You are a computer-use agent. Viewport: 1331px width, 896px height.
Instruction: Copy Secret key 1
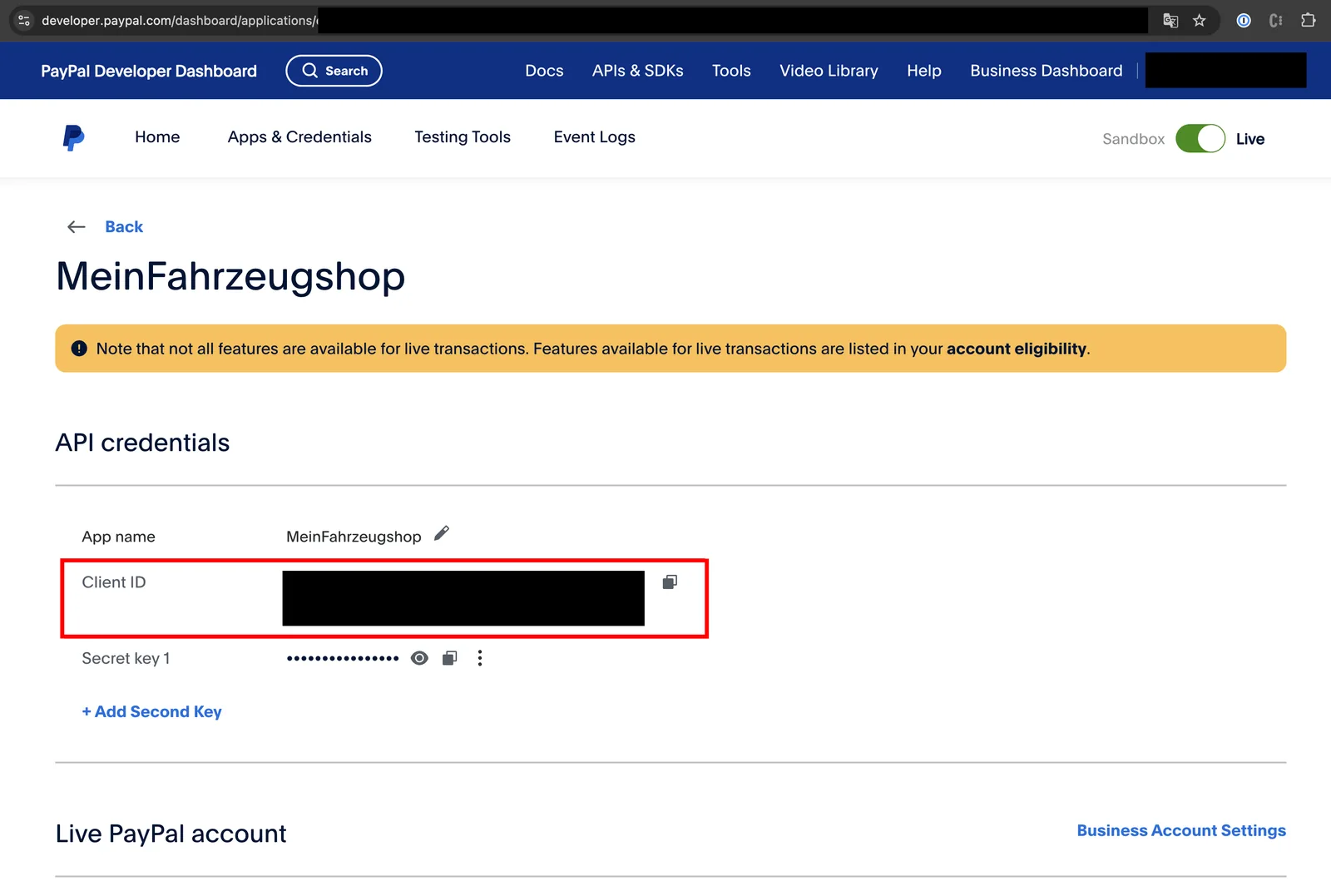(450, 658)
